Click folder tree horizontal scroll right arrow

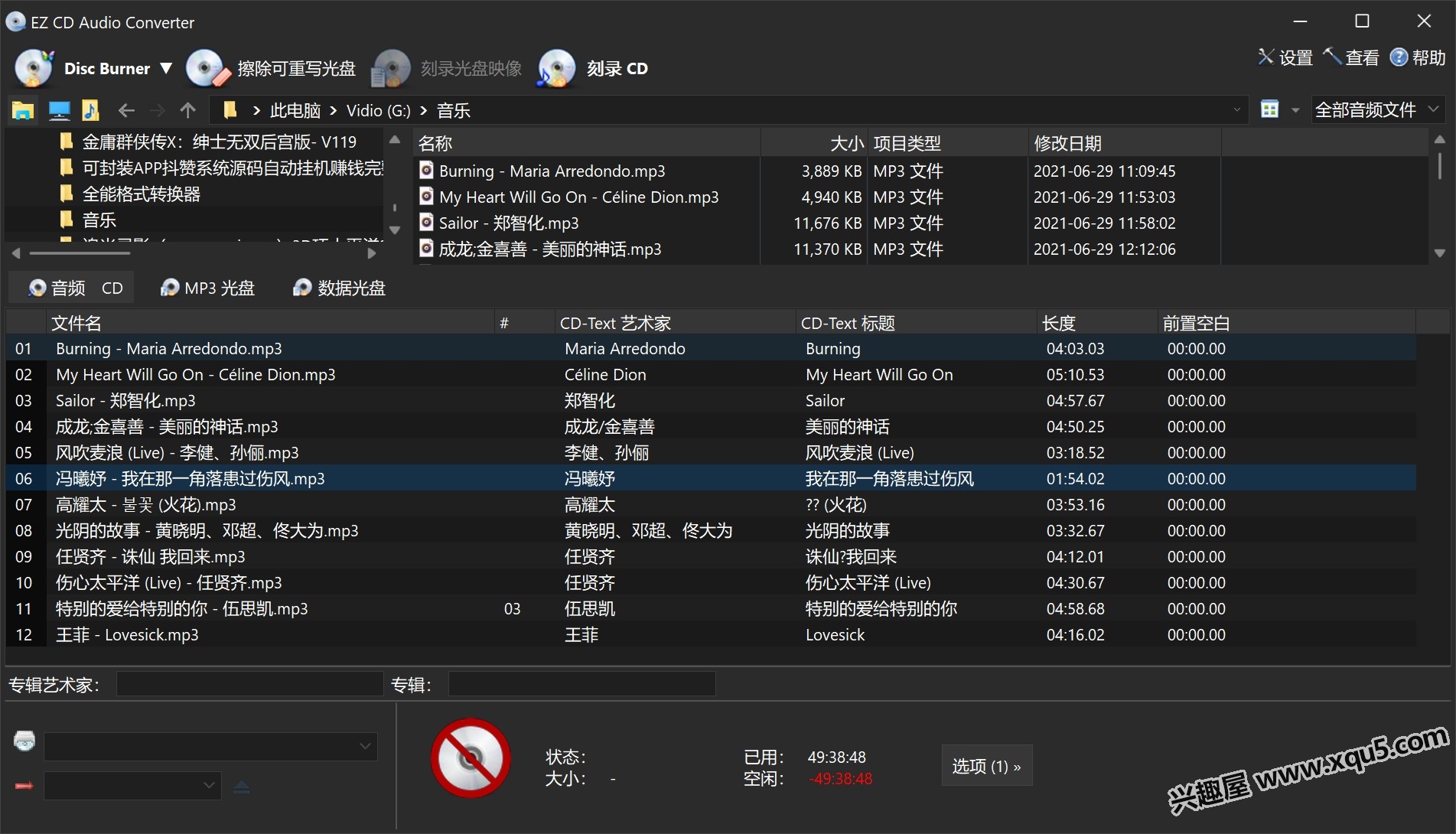click(372, 252)
